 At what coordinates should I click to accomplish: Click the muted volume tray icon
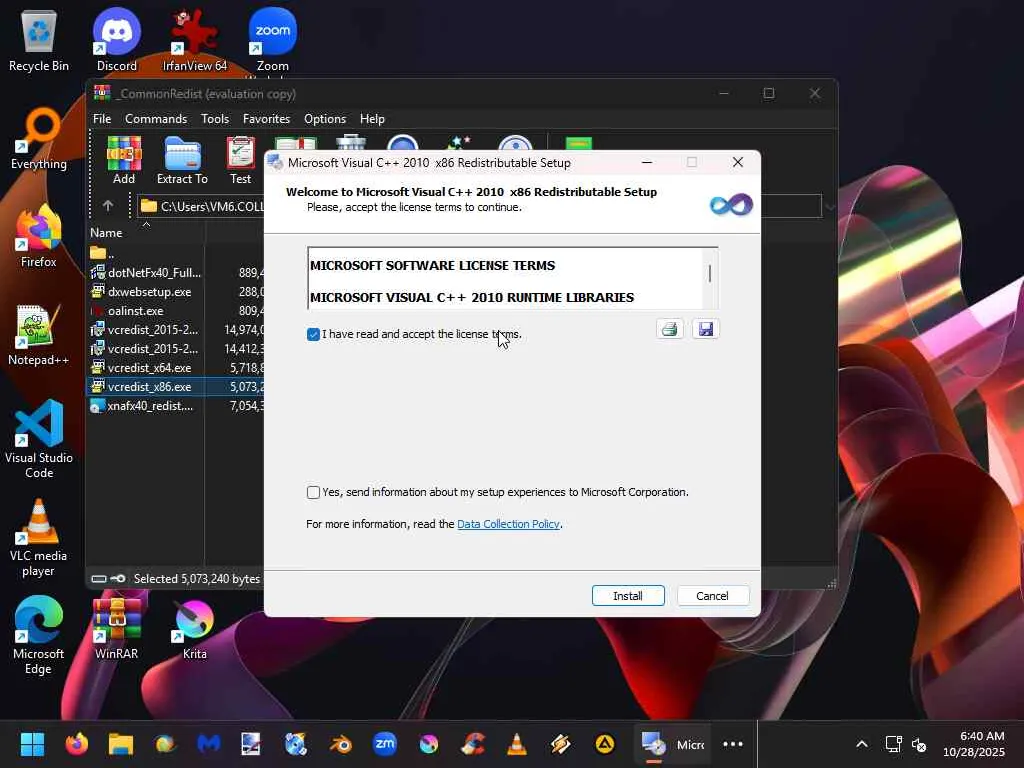[x=919, y=744]
